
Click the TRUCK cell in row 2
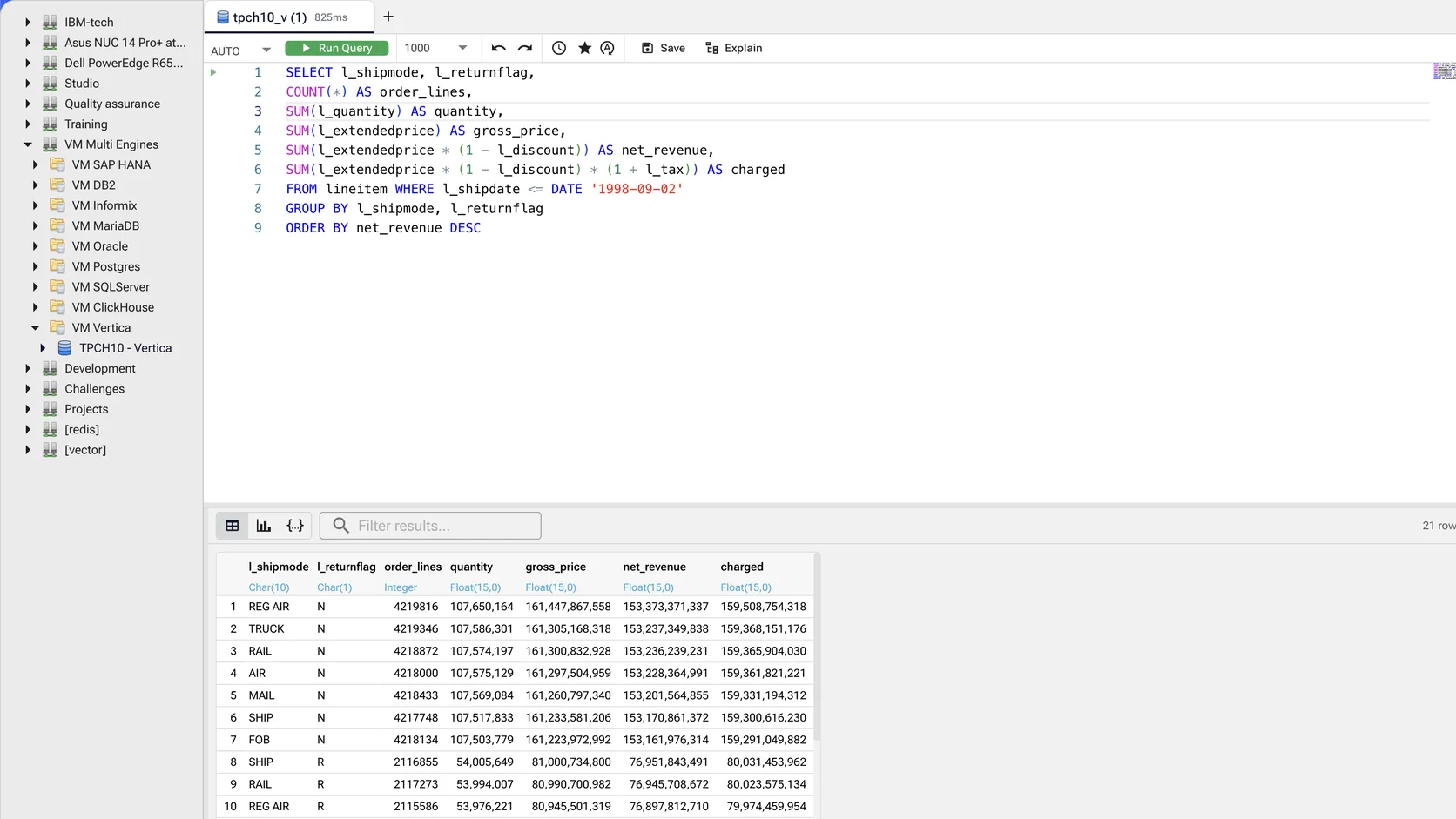coord(266,628)
